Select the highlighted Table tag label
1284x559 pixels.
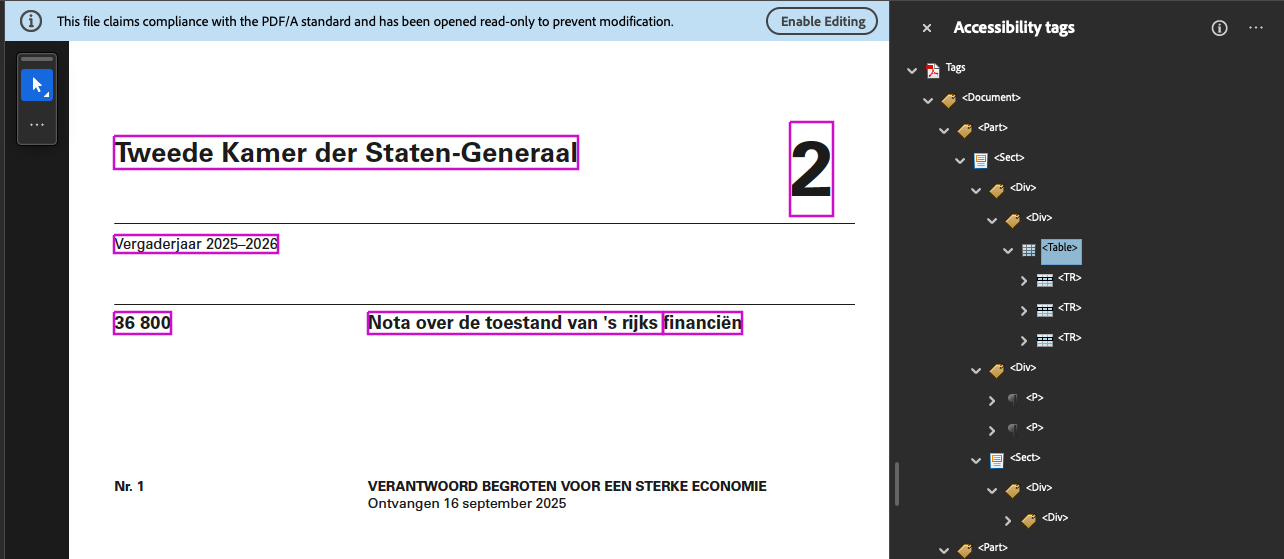click(1061, 248)
